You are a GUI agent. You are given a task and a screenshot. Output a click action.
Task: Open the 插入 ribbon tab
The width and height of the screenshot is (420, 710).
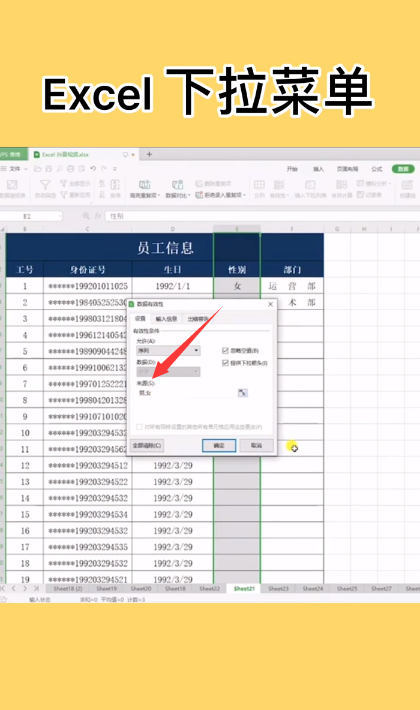pos(318,169)
